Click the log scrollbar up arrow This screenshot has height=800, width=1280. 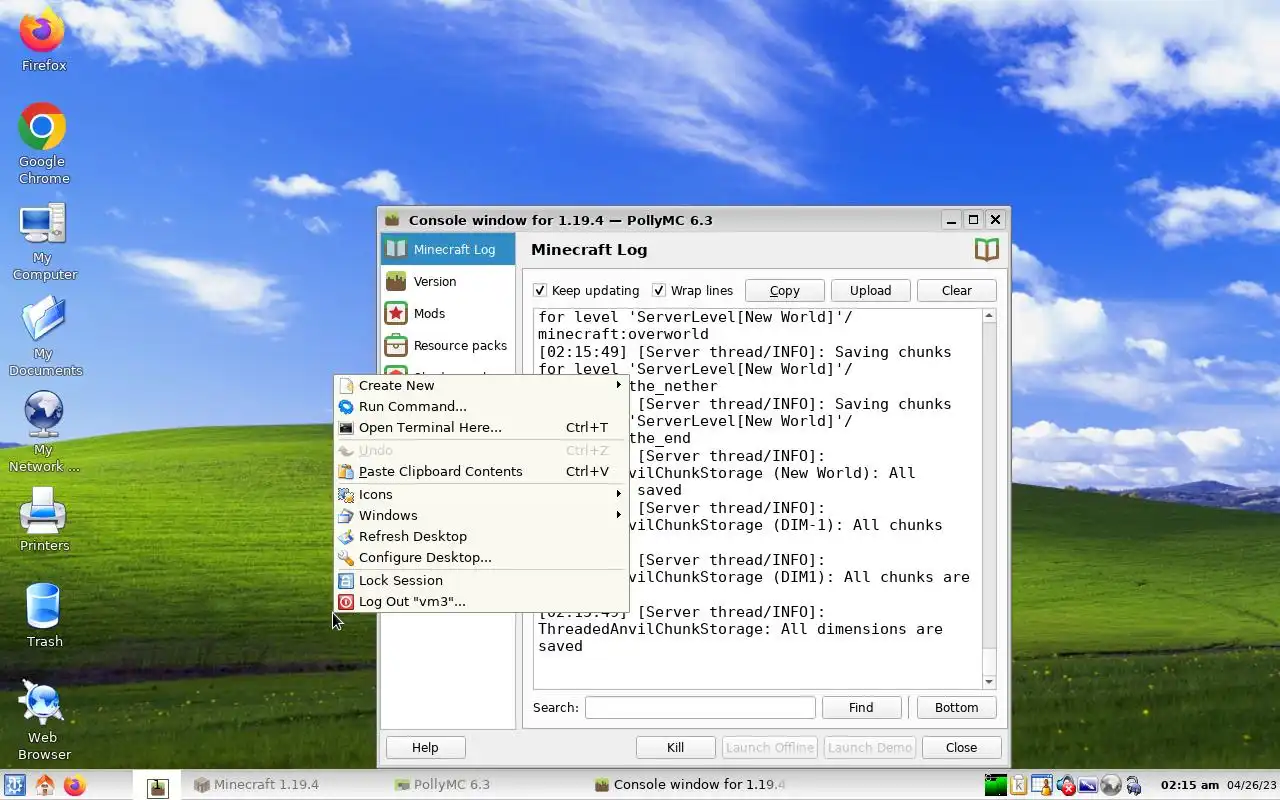click(989, 316)
